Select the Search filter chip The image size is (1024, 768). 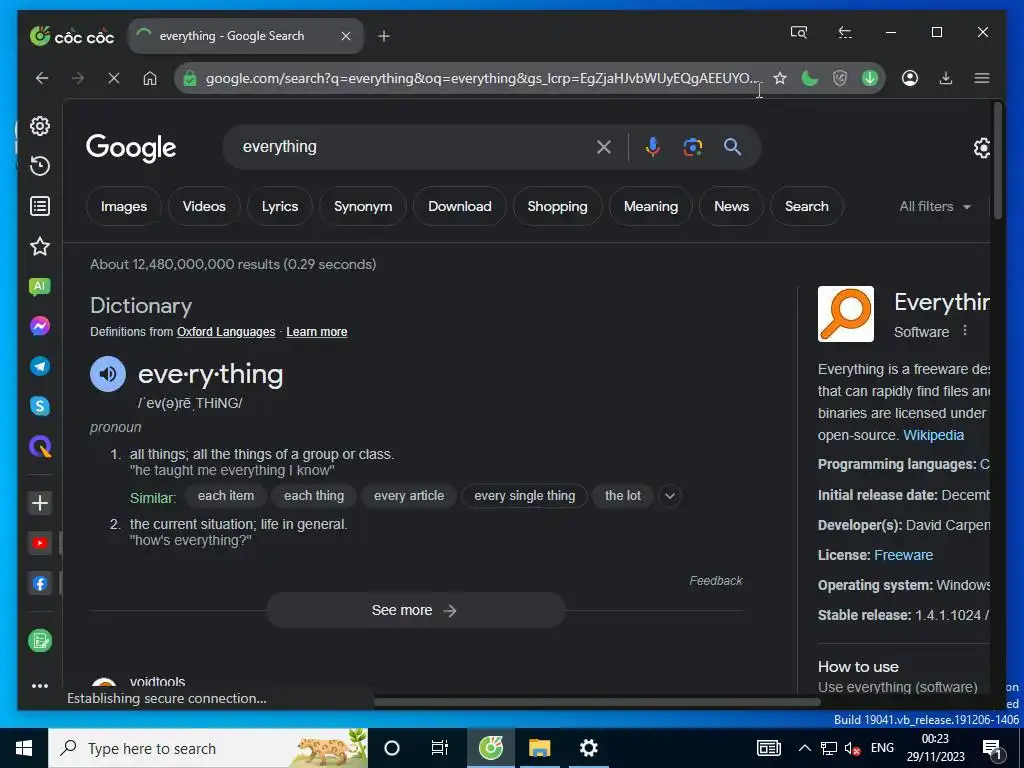click(807, 206)
